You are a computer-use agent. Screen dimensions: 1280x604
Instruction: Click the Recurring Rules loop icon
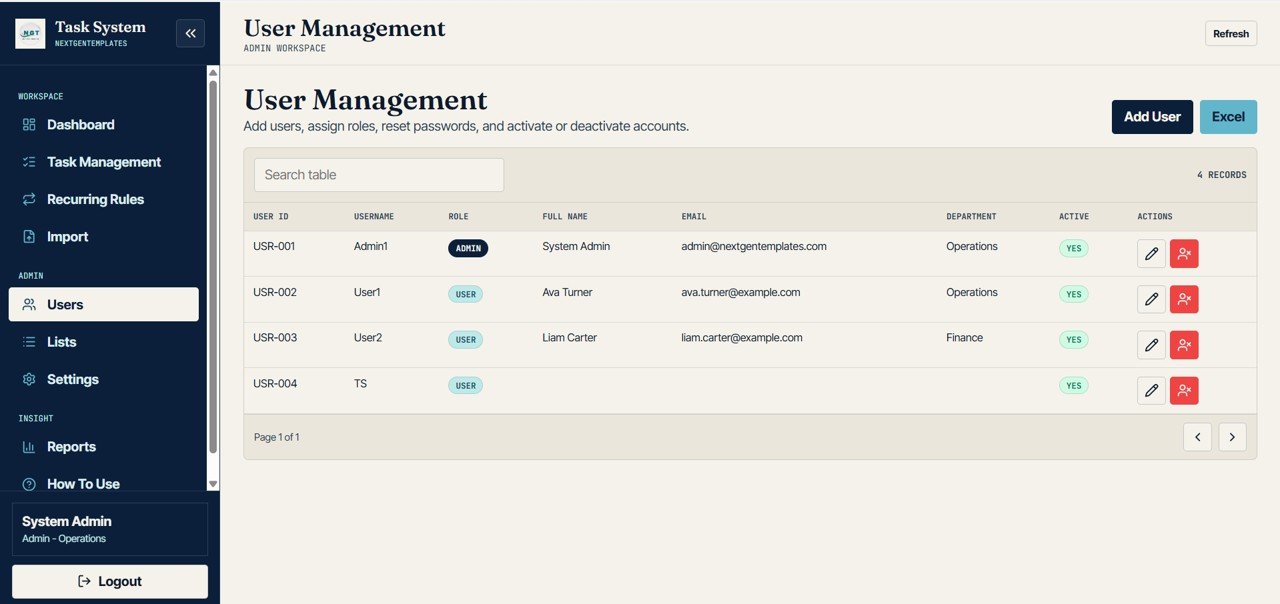(x=29, y=199)
